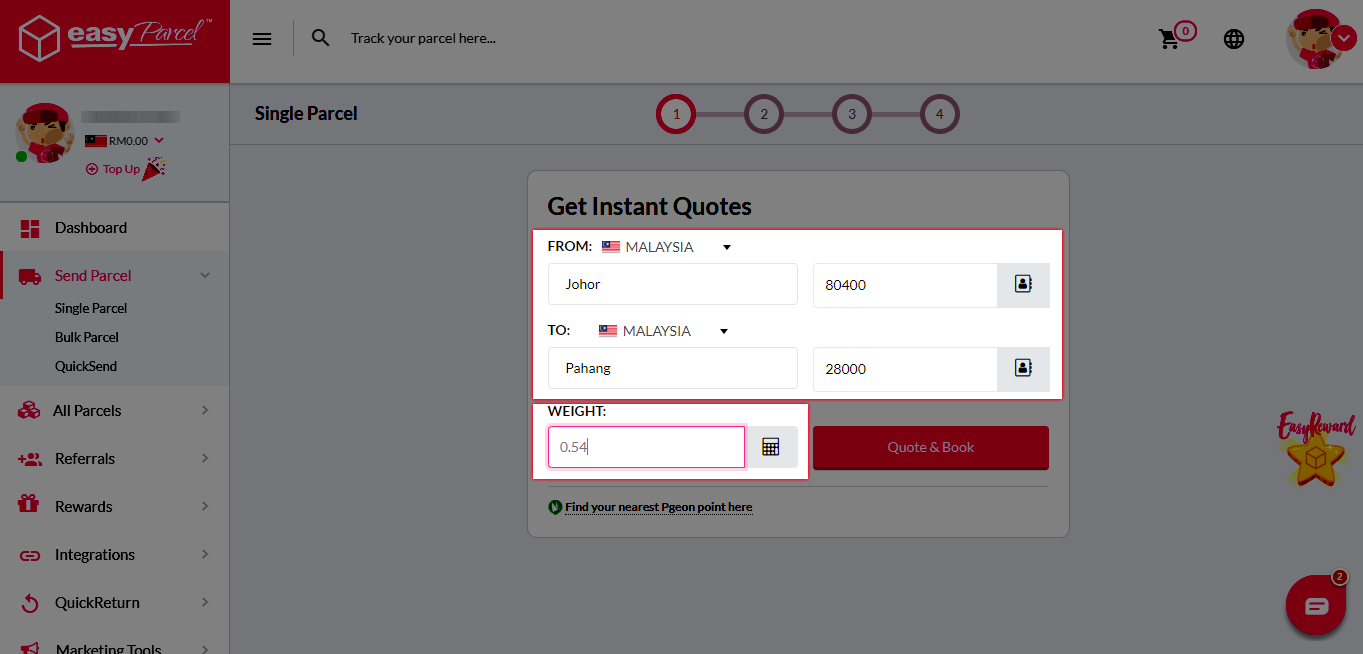Click the Johor state field
This screenshot has width=1363, height=654.
673,284
